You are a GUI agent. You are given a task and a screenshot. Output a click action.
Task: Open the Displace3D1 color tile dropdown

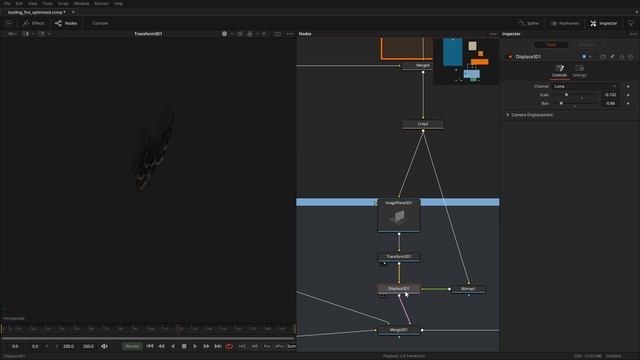(587, 57)
